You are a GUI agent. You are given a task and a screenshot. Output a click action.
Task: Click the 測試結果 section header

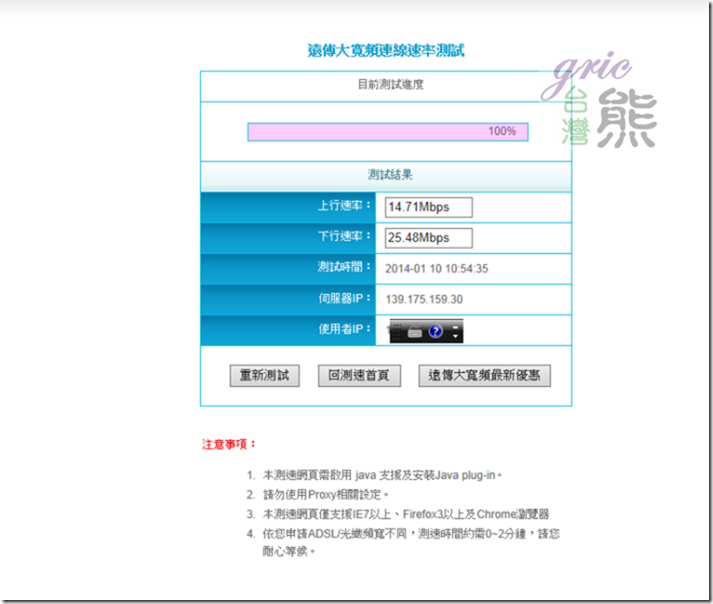[x=390, y=175]
